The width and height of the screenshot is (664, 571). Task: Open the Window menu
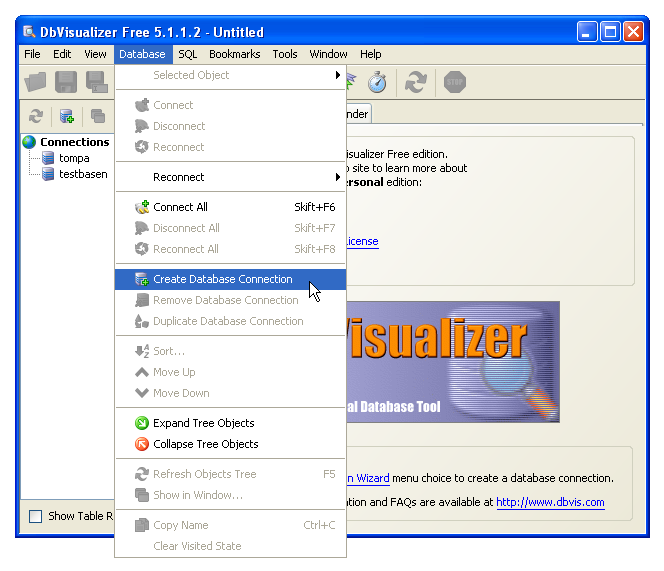point(328,54)
